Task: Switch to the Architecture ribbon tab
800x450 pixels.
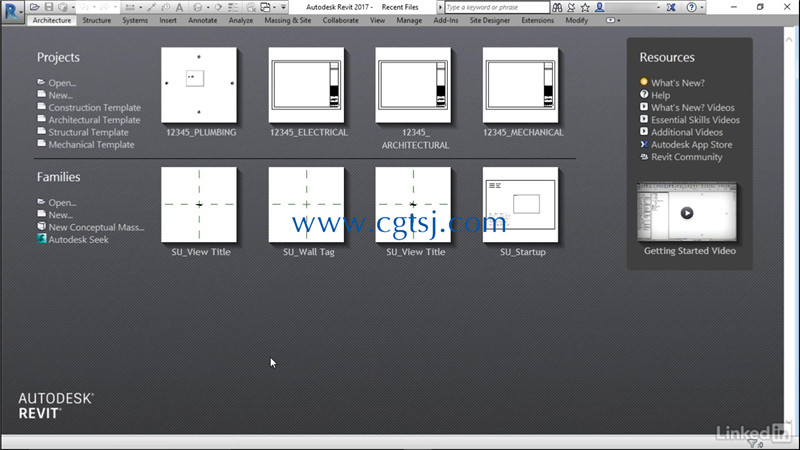Action: 52,20
